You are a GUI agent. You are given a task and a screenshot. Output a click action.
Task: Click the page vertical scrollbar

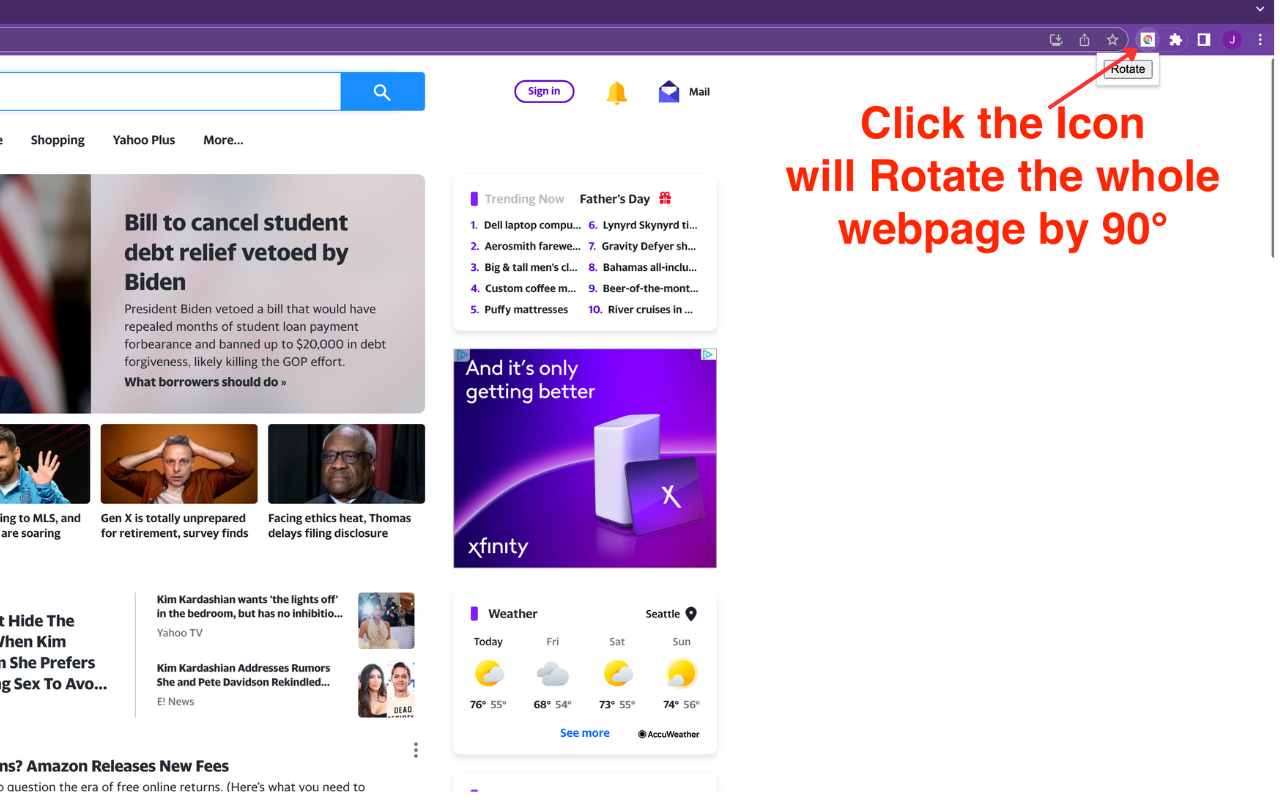[x=1273, y=160]
